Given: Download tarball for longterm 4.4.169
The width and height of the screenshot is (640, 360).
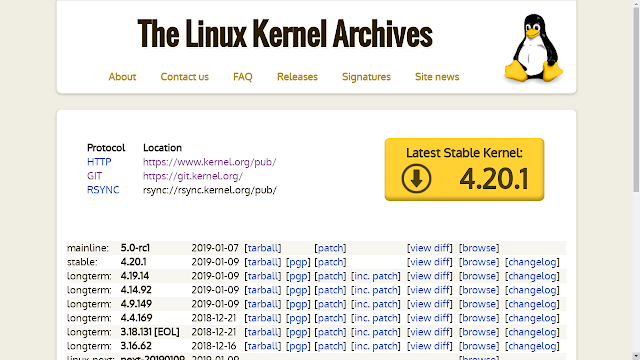Looking at the screenshot, I should pos(263,318).
